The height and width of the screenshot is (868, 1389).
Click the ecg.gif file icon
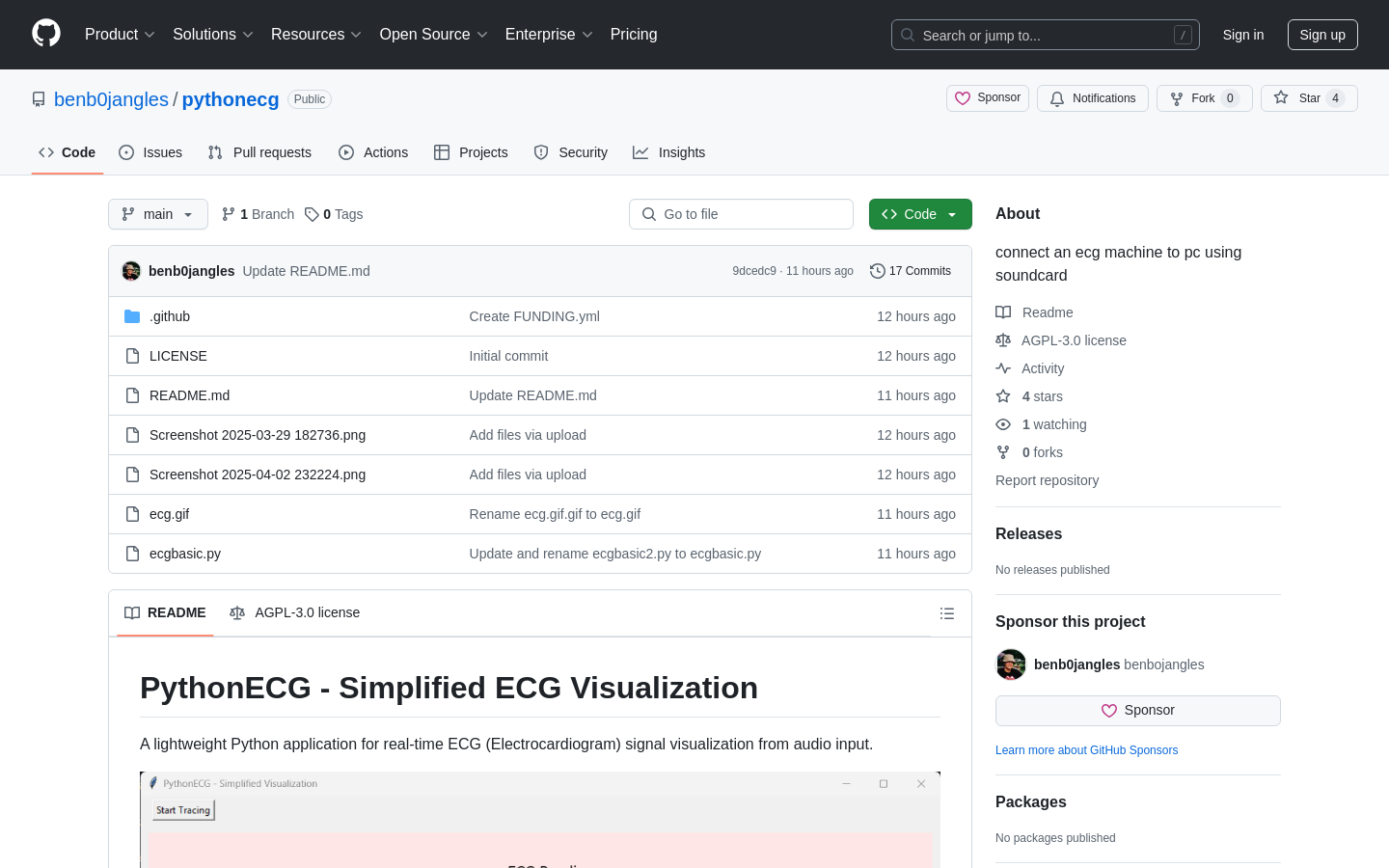(x=132, y=514)
